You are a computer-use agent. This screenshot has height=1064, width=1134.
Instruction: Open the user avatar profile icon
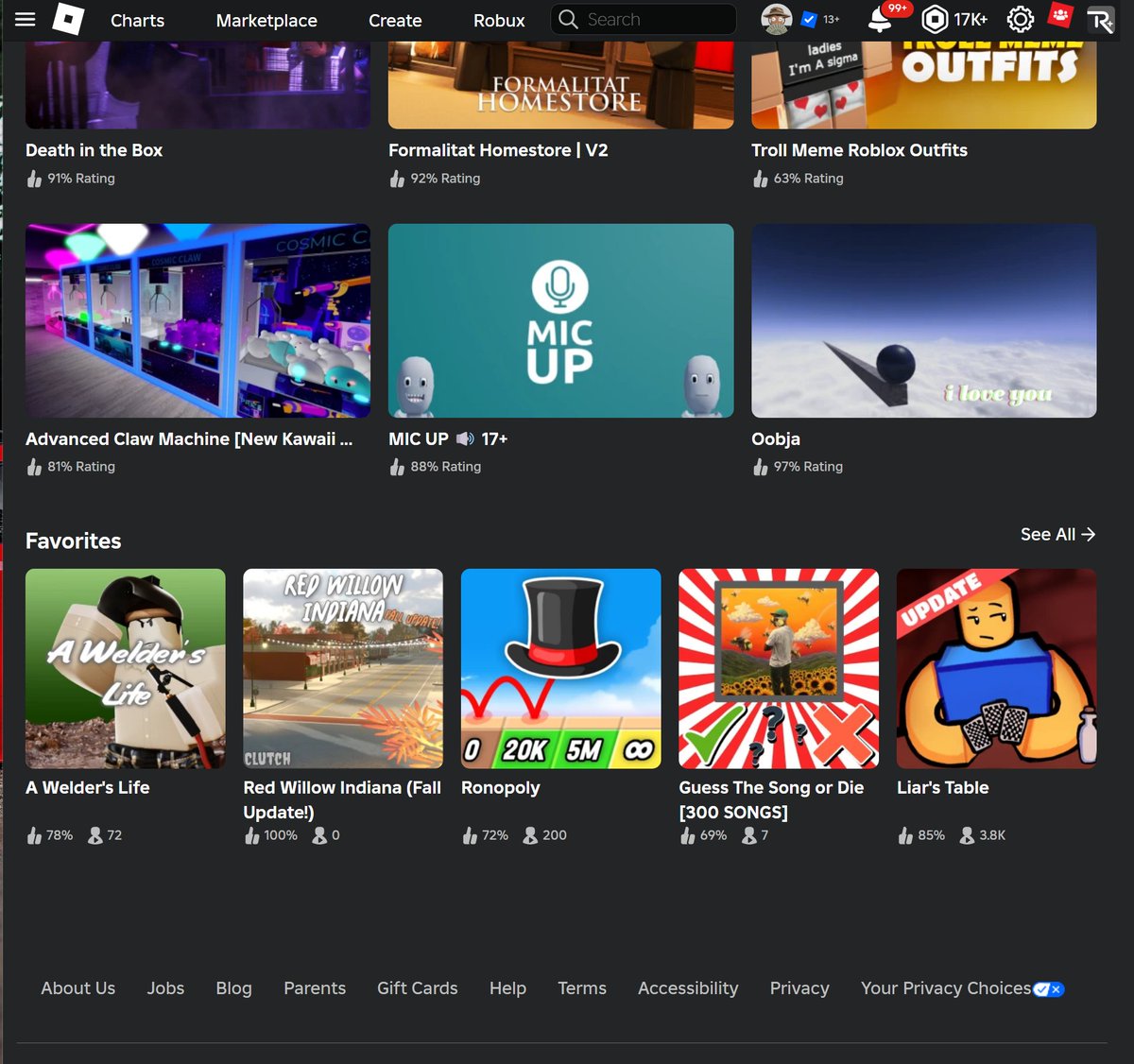pyautogui.click(x=776, y=19)
